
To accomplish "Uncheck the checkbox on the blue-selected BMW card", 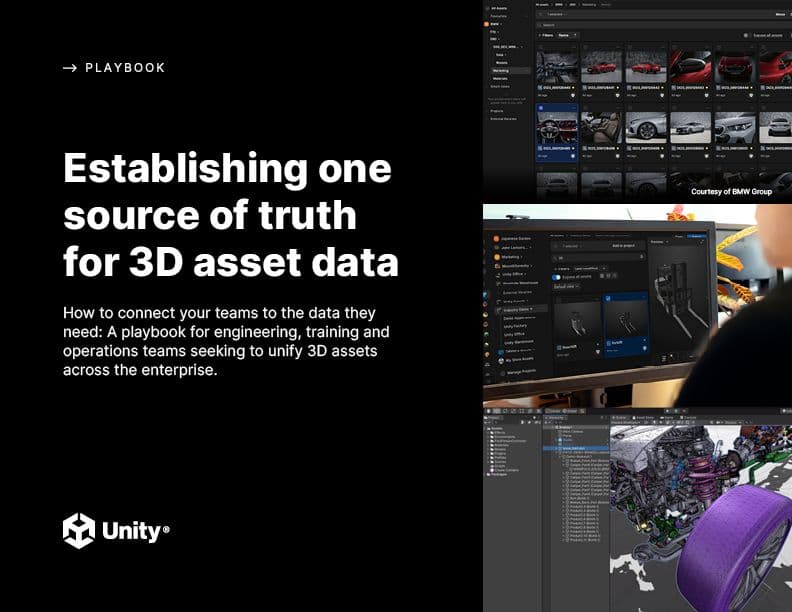I will click(540, 108).
